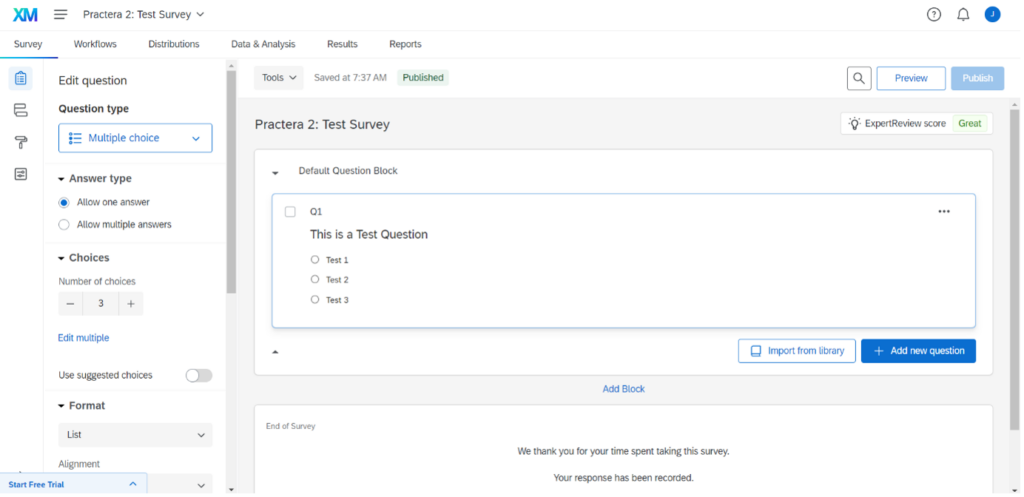The width and height of the screenshot is (1024, 497).
Task: Open the Multiple choice question type dropdown
Action: click(x=135, y=138)
